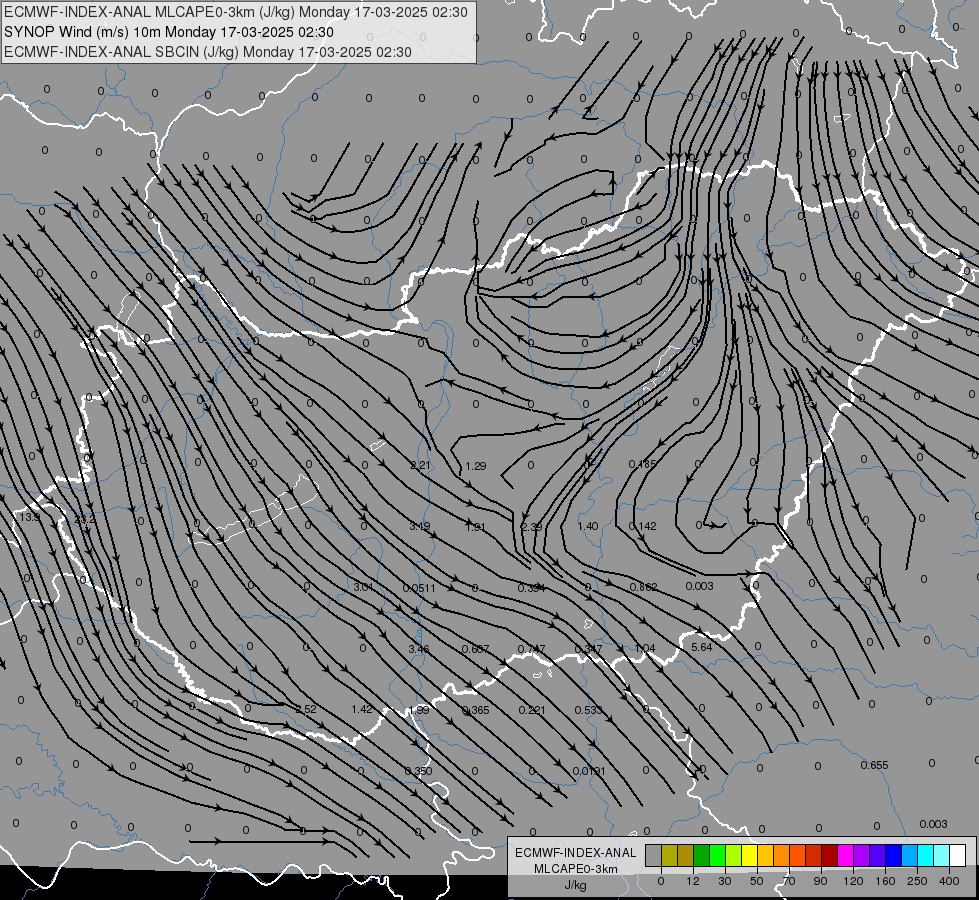979x900 pixels.
Task: Click the white legend swatch
Action: tap(957, 855)
